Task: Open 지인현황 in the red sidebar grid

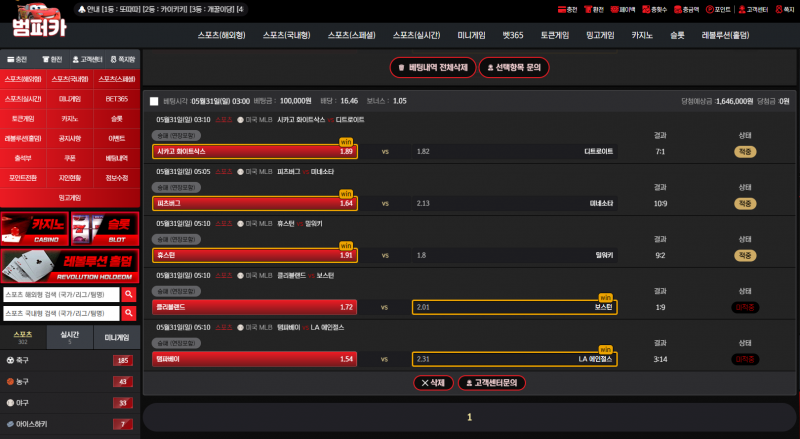Action: [70, 178]
